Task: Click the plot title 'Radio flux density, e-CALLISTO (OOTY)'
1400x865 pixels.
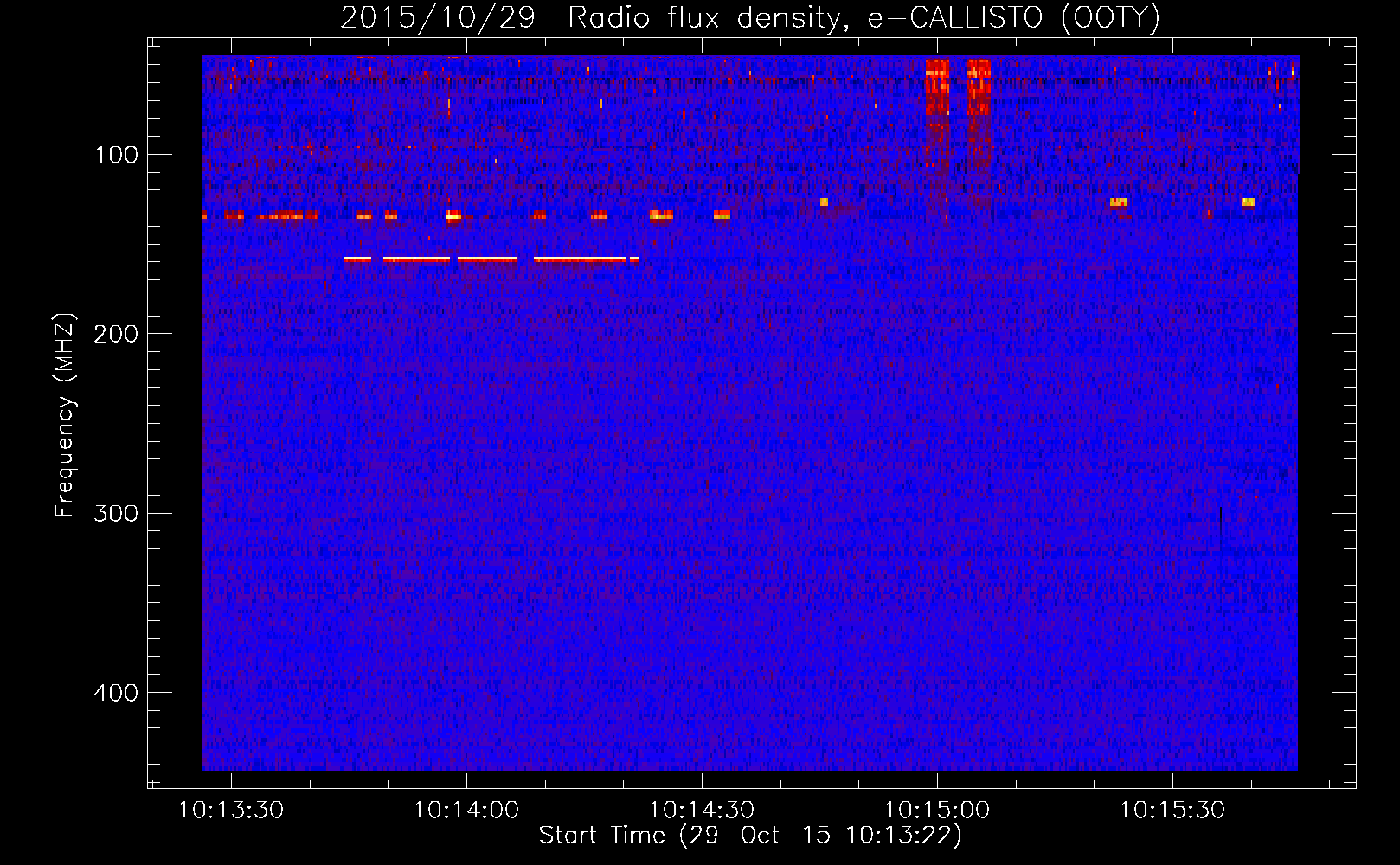Action: pos(864,18)
